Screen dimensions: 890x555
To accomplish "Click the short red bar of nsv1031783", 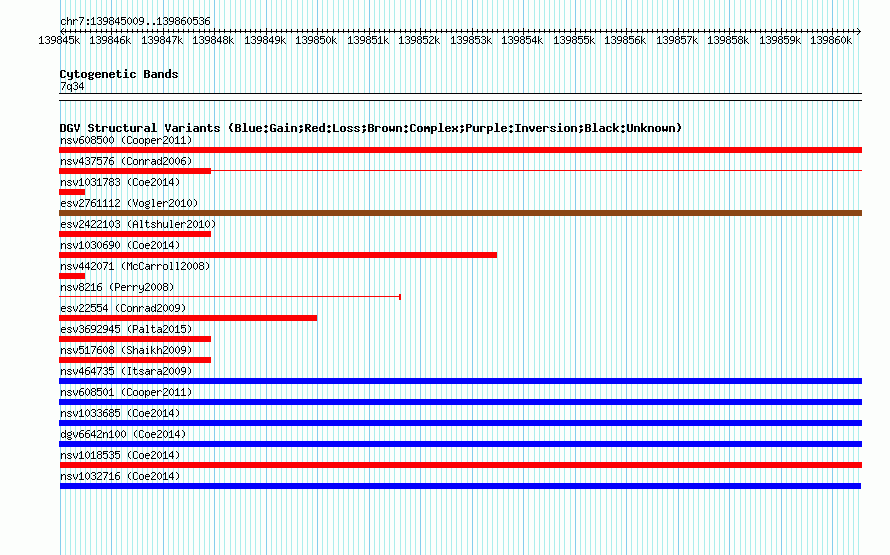I will point(72,192).
